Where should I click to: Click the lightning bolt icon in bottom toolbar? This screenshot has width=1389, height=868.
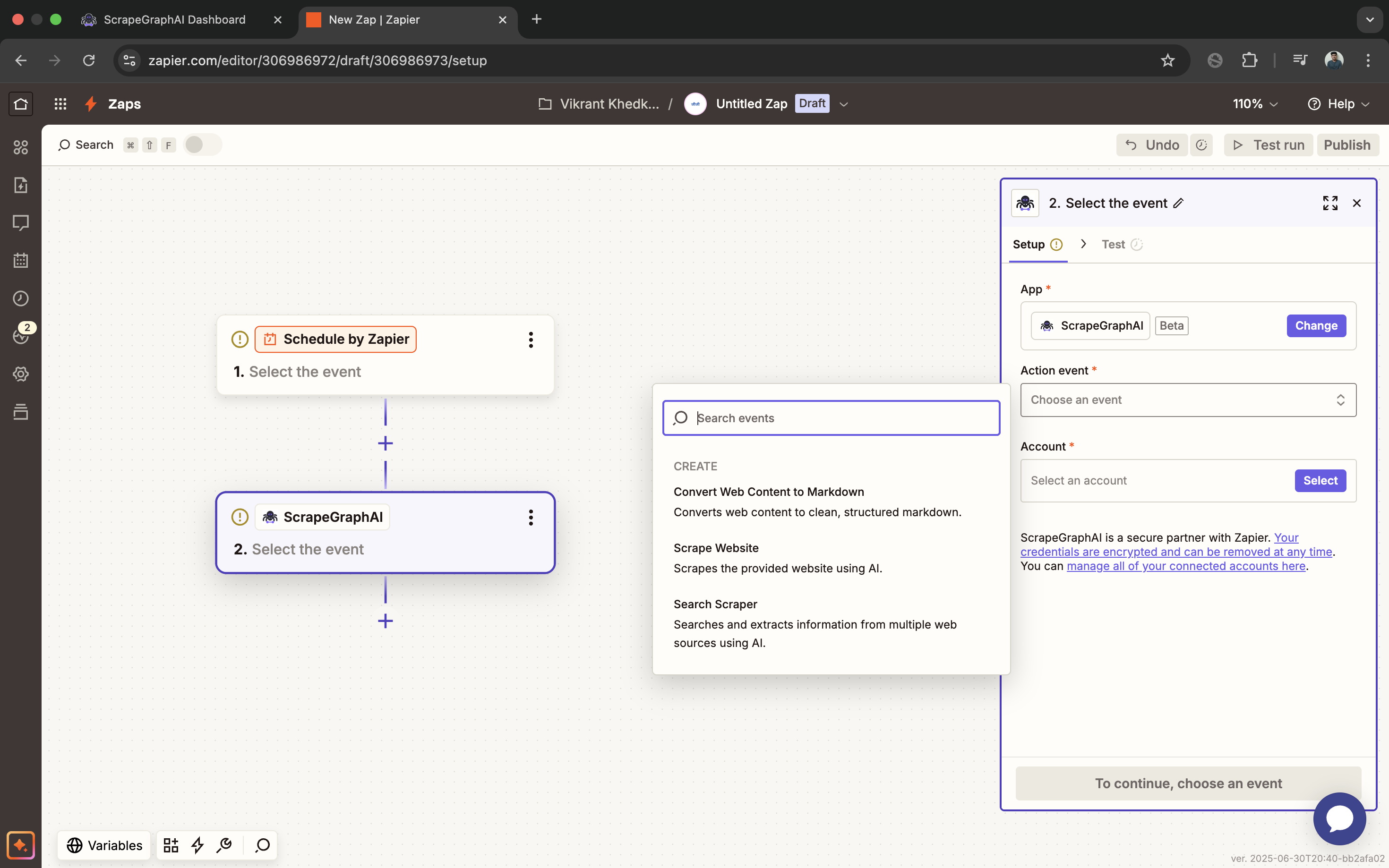(x=197, y=845)
